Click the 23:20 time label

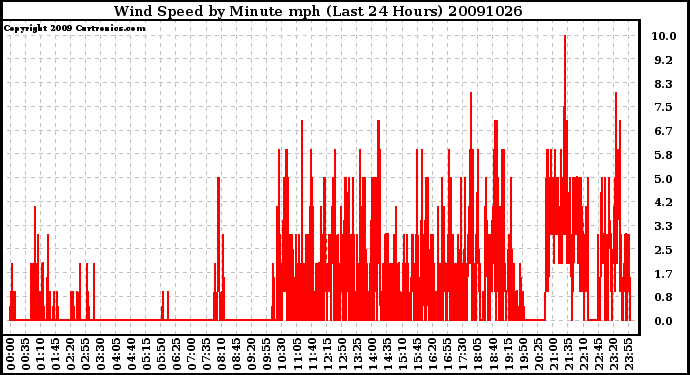click(613, 354)
